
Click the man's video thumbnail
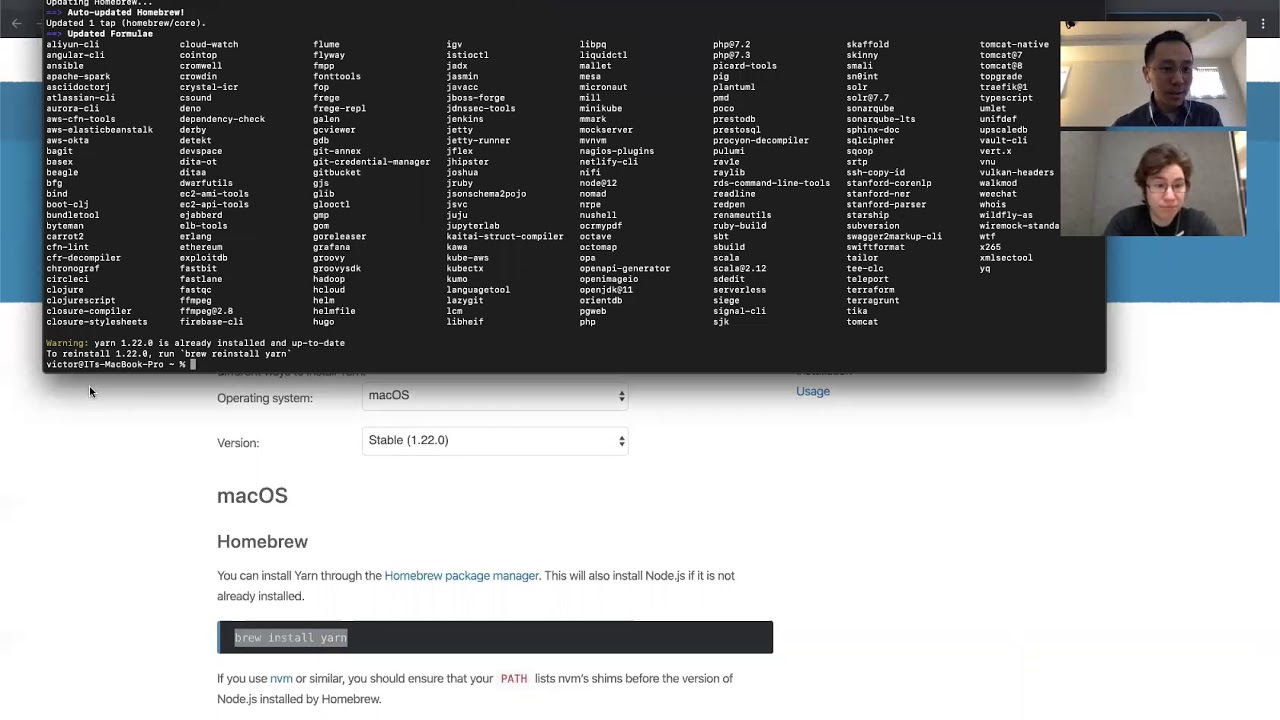pyautogui.click(x=1153, y=75)
